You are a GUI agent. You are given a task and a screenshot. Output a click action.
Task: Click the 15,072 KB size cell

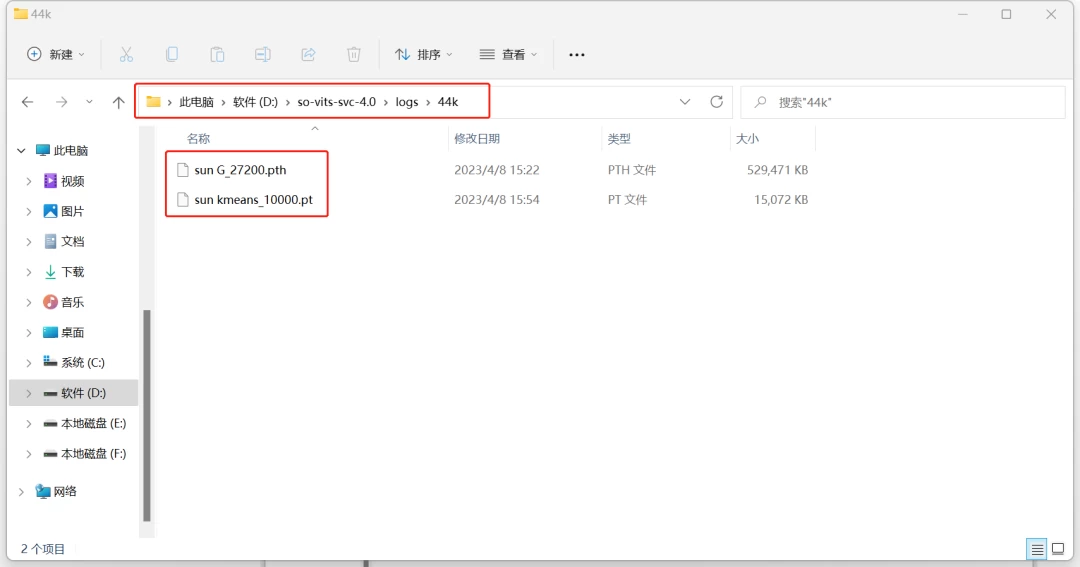(780, 200)
